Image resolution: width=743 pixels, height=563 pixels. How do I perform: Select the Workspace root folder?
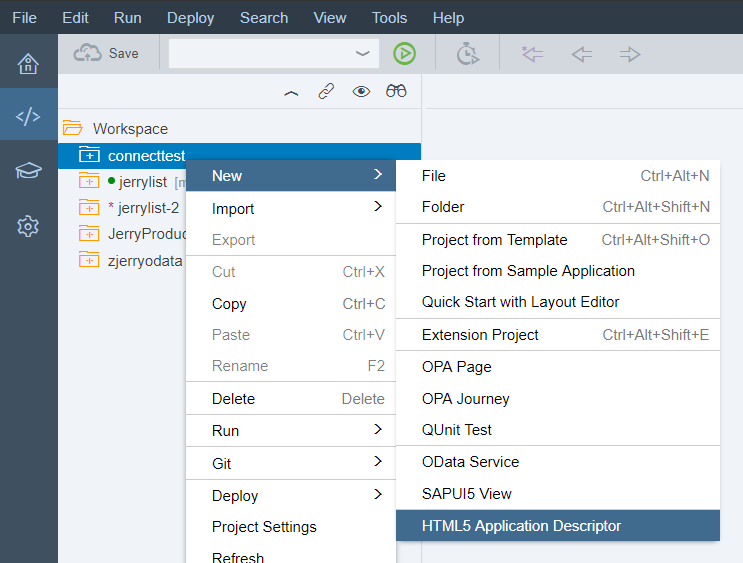tap(129, 128)
